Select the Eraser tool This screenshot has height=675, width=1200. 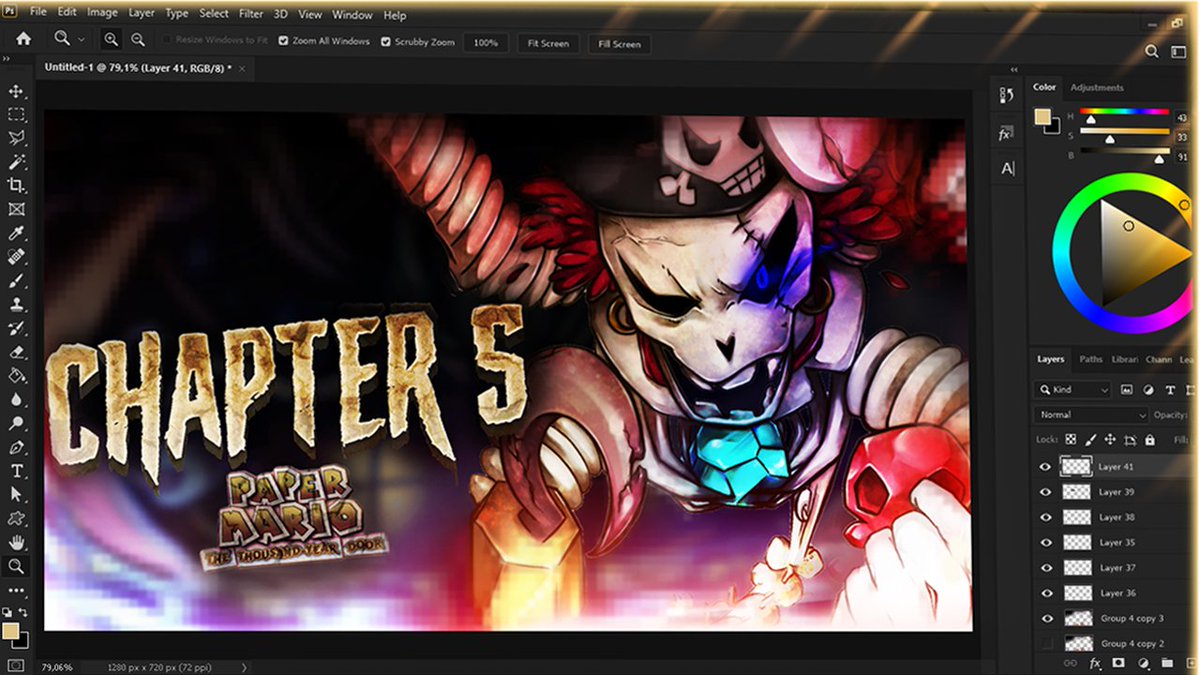[x=17, y=352]
